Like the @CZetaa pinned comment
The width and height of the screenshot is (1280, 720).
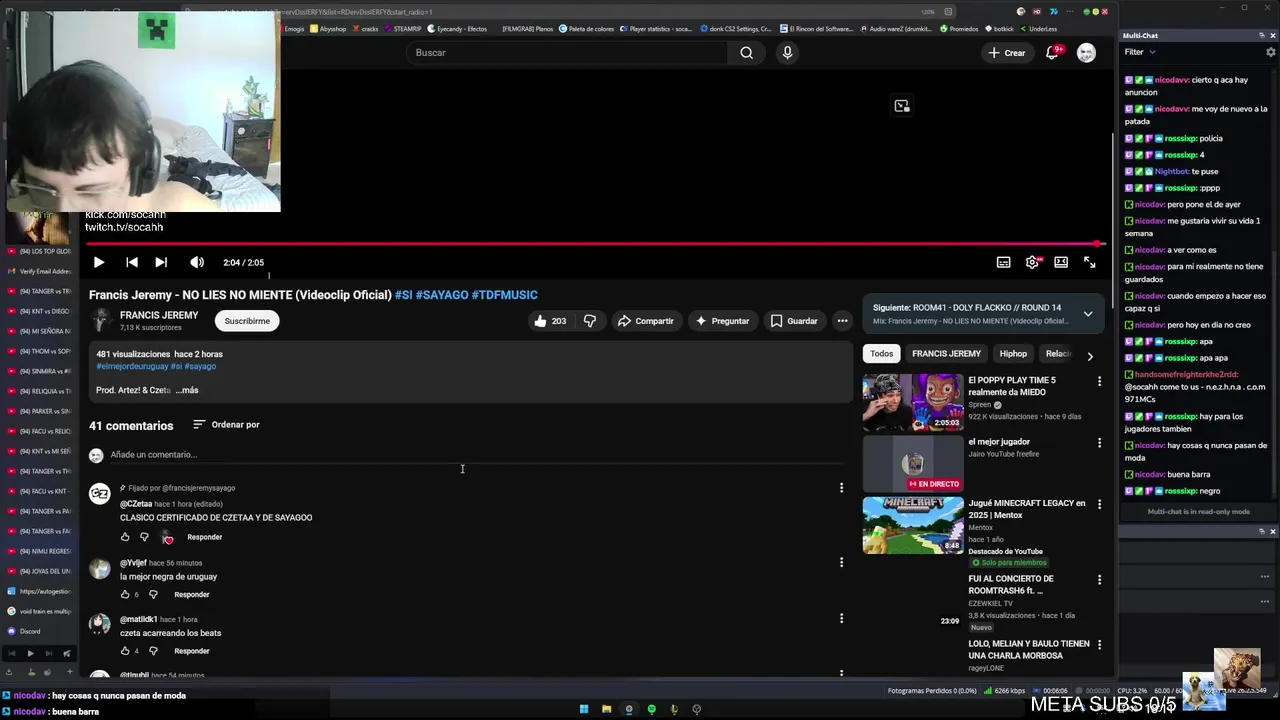[125, 537]
